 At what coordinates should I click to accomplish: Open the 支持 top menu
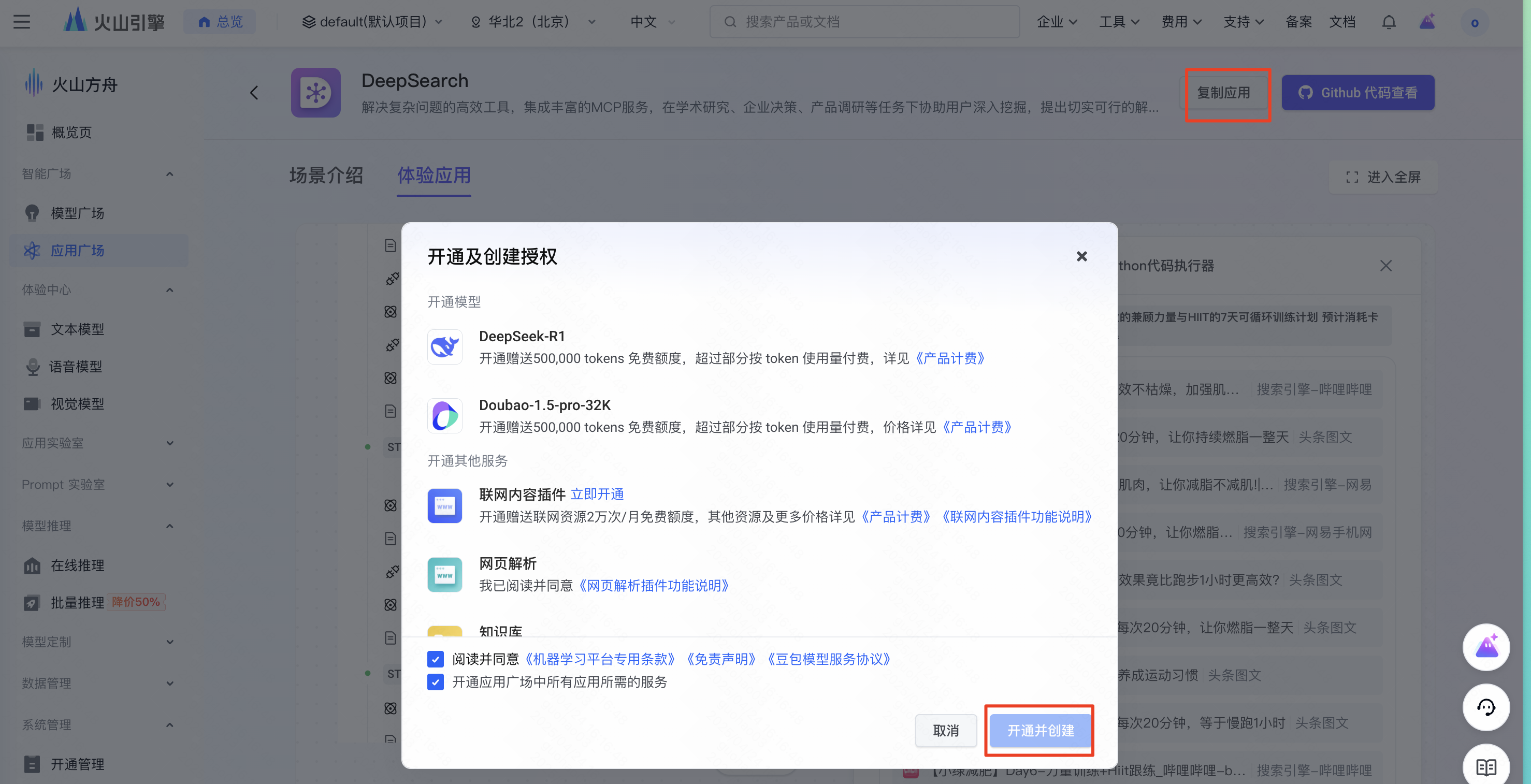coord(1244,22)
